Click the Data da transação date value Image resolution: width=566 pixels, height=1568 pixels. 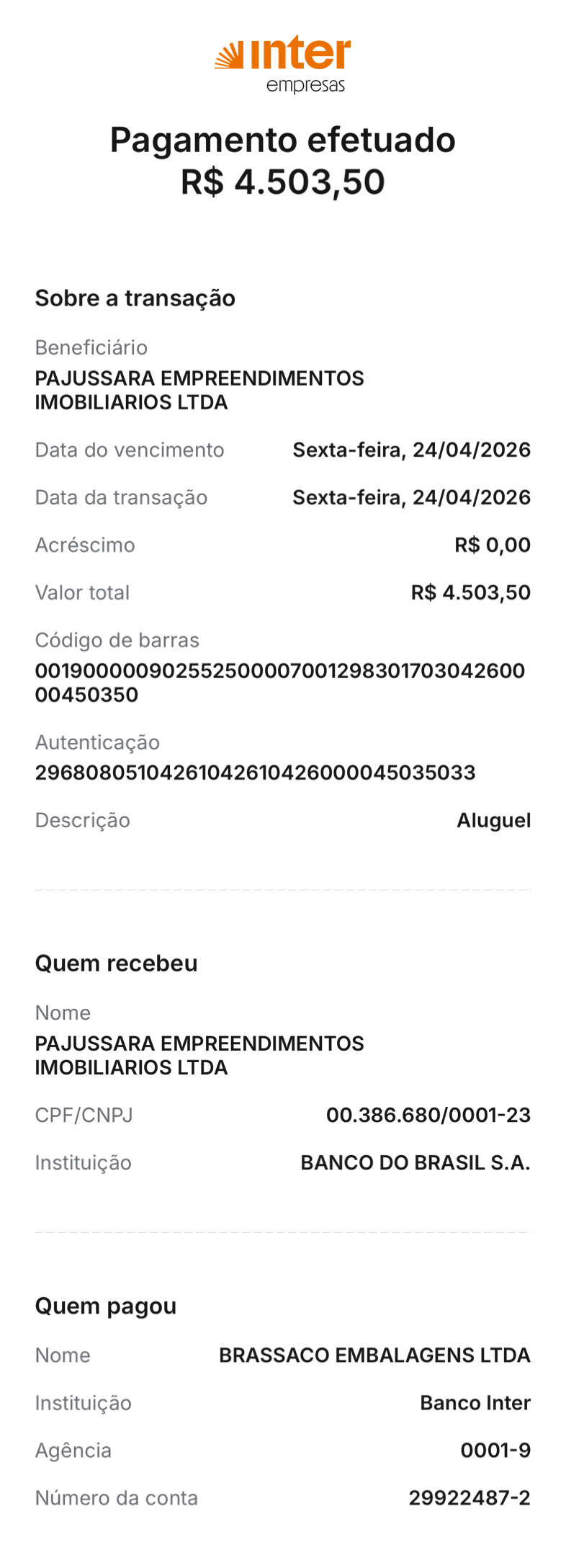point(411,498)
